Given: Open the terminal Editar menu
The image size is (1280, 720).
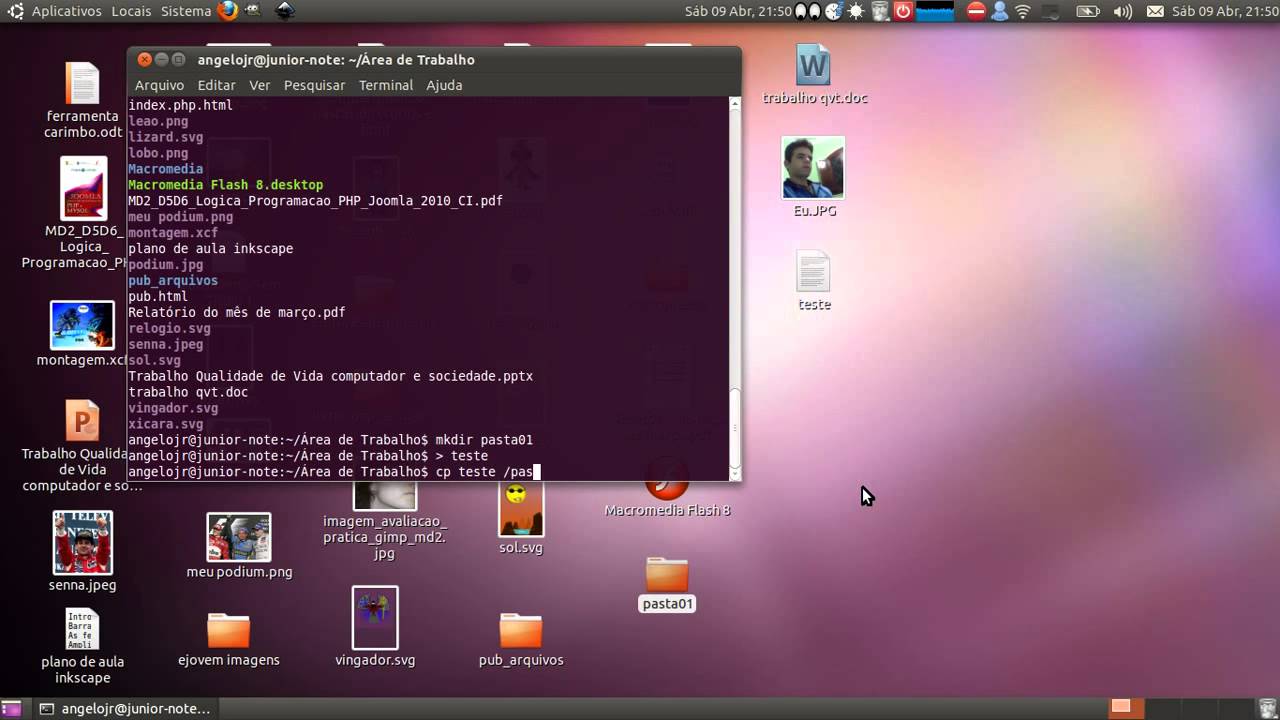Looking at the screenshot, I should tap(217, 85).
